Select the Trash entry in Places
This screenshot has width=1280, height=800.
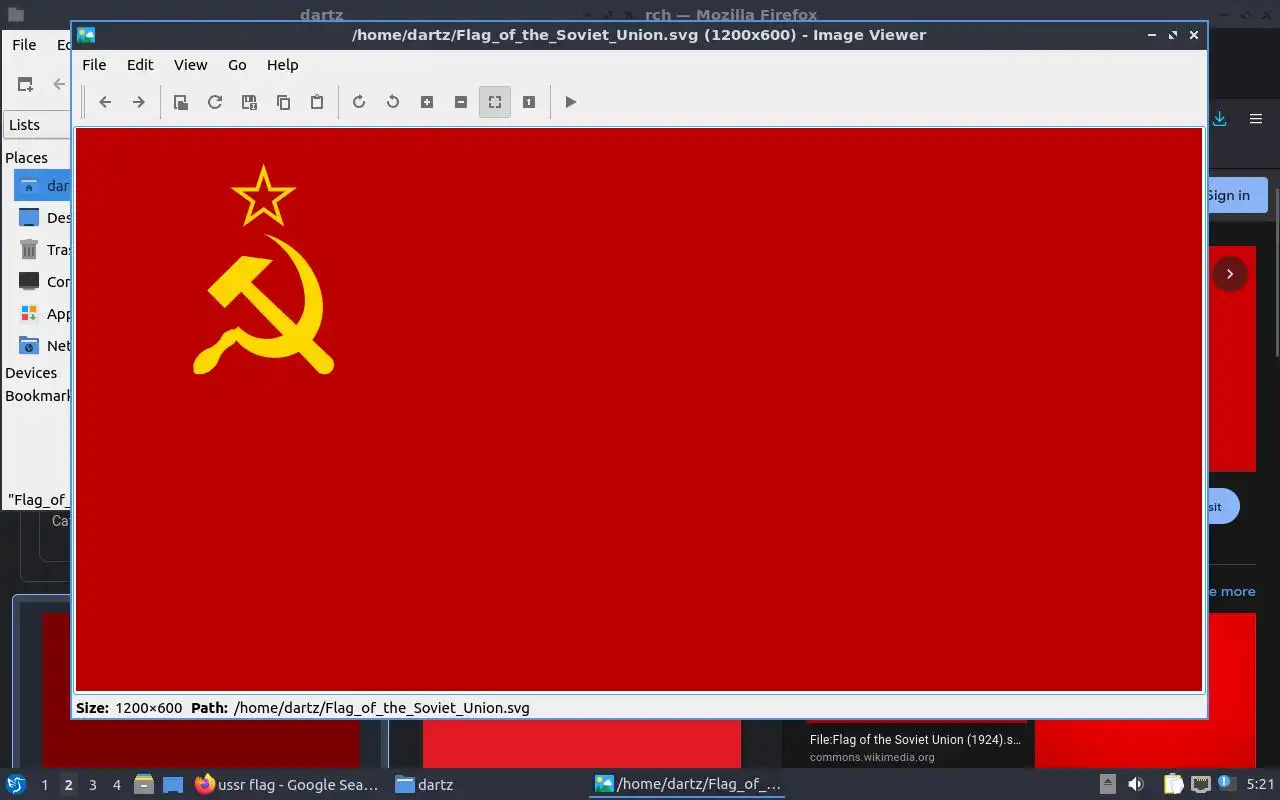tap(44, 250)
